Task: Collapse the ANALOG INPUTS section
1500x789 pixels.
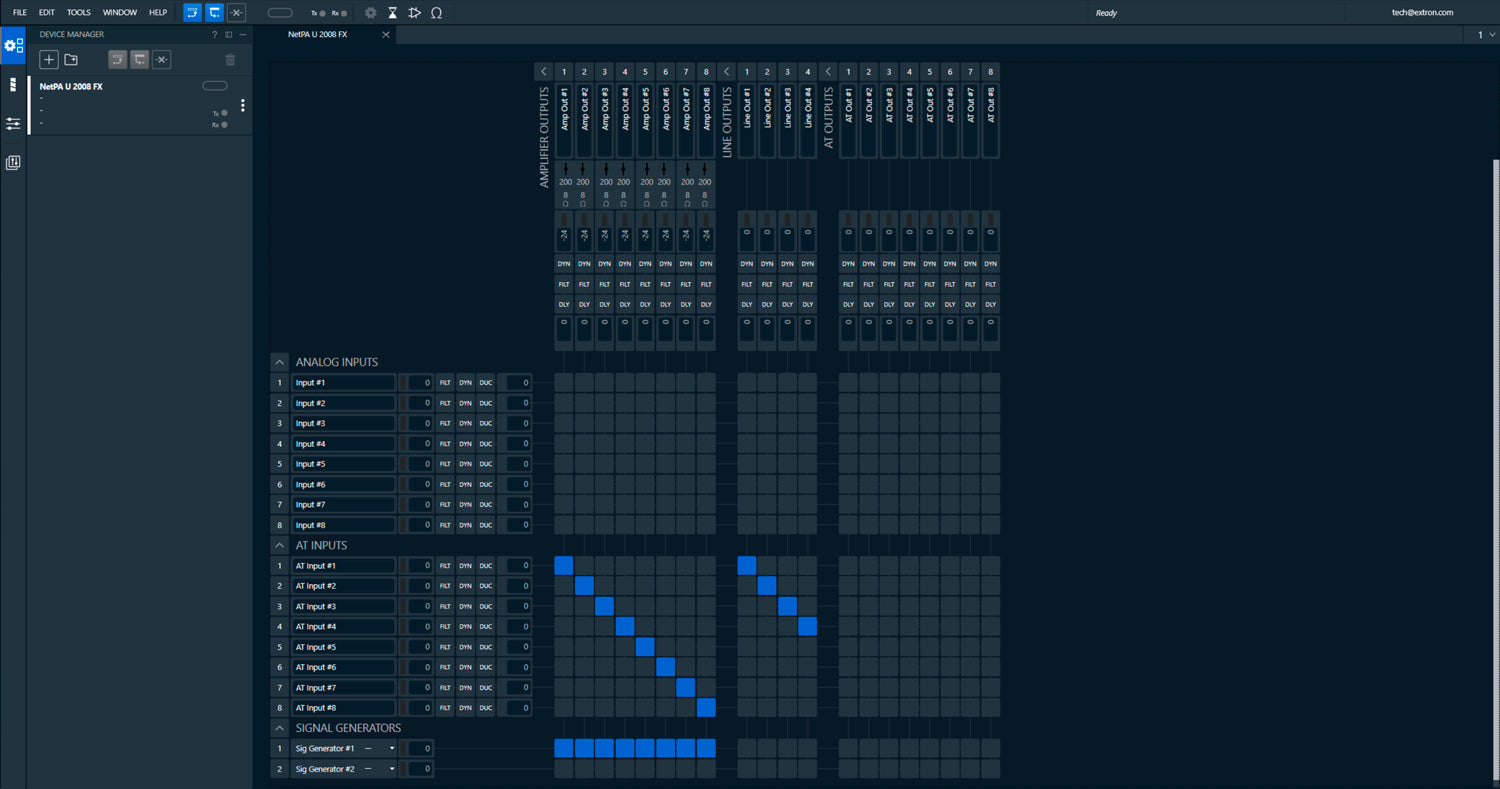Action: click(279, 362)
